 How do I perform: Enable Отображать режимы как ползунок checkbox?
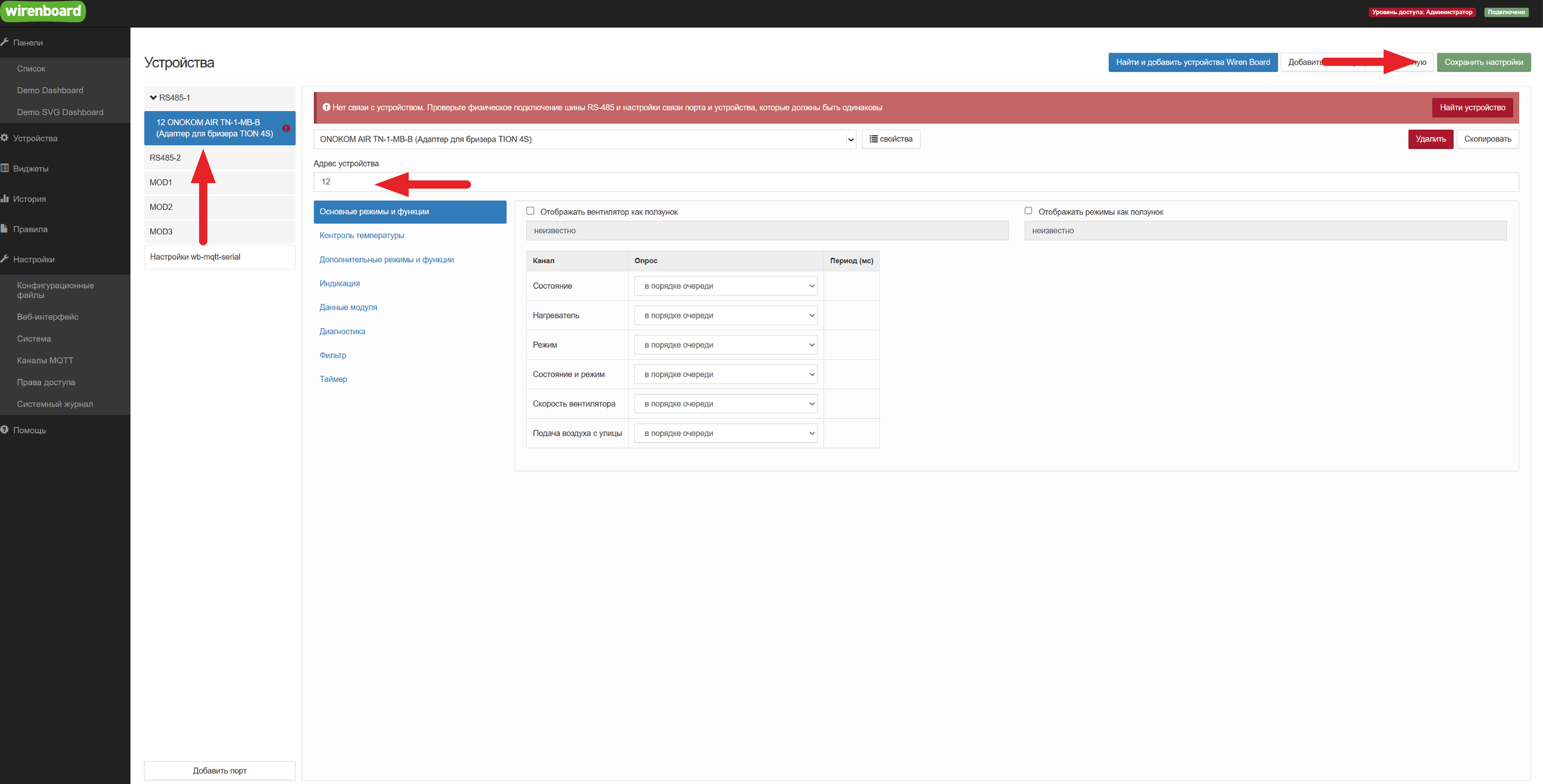tap(1028, 211)
